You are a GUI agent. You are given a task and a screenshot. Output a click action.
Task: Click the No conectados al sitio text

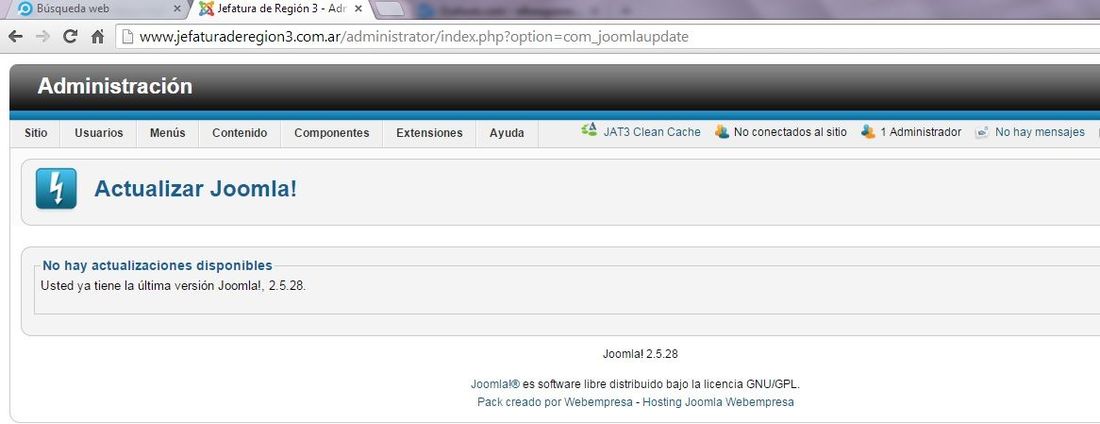pos(790,132)
